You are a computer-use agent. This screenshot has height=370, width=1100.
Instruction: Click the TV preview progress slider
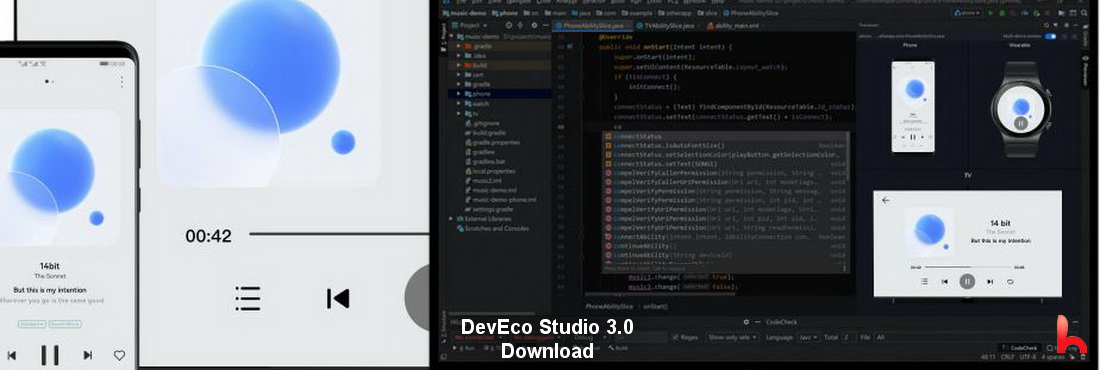click(967, 267)
